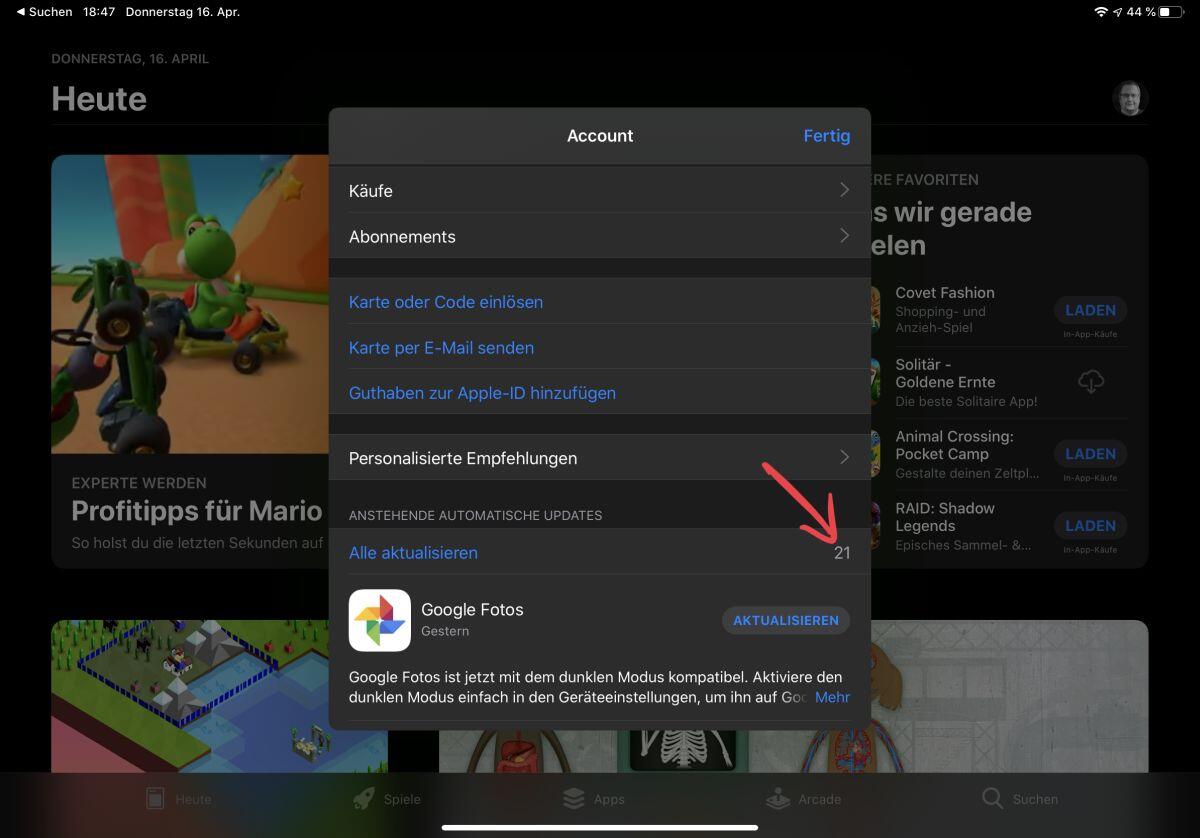Tap the Google Fotos app icon

click(379, 620)
